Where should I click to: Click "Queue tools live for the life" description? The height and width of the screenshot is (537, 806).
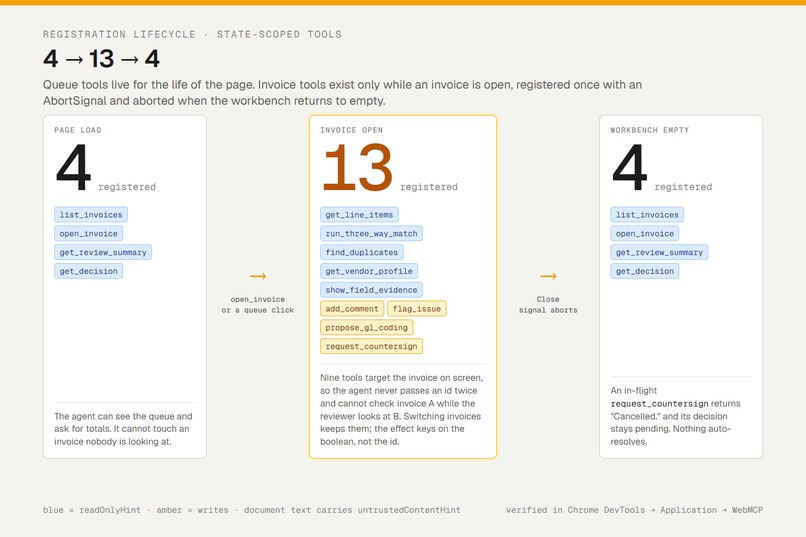[x=342, y=92]
